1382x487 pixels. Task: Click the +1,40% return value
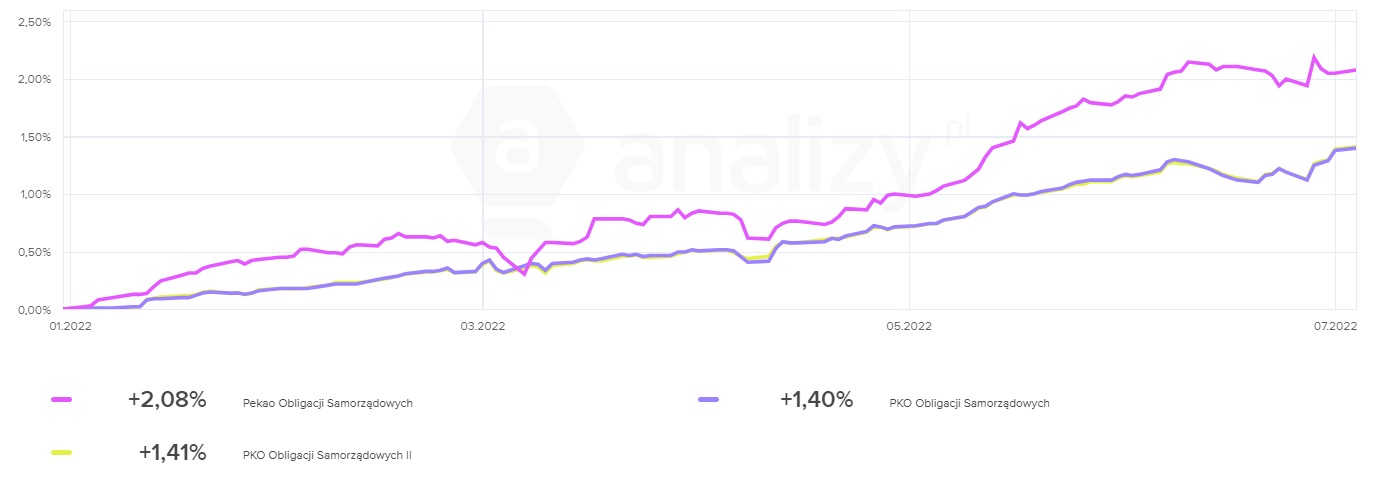(x=816, y=400)
